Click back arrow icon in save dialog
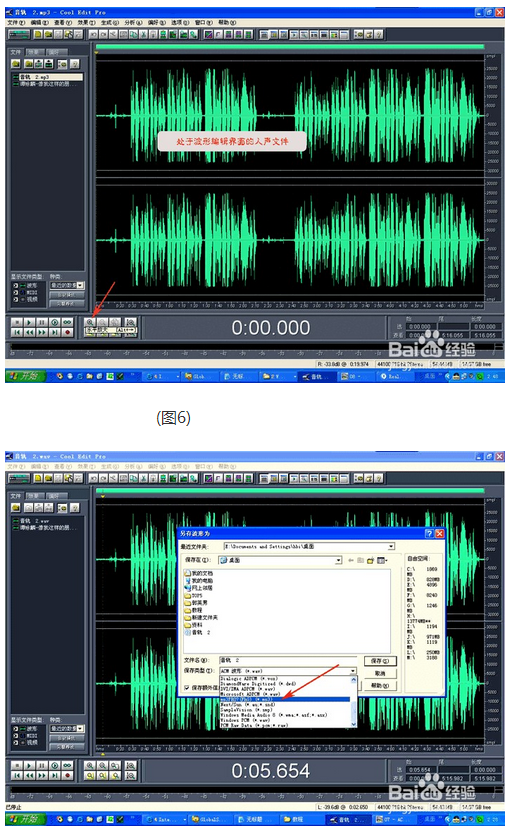The width and height of the screenshot is (506, 827). tap(351, 560)
